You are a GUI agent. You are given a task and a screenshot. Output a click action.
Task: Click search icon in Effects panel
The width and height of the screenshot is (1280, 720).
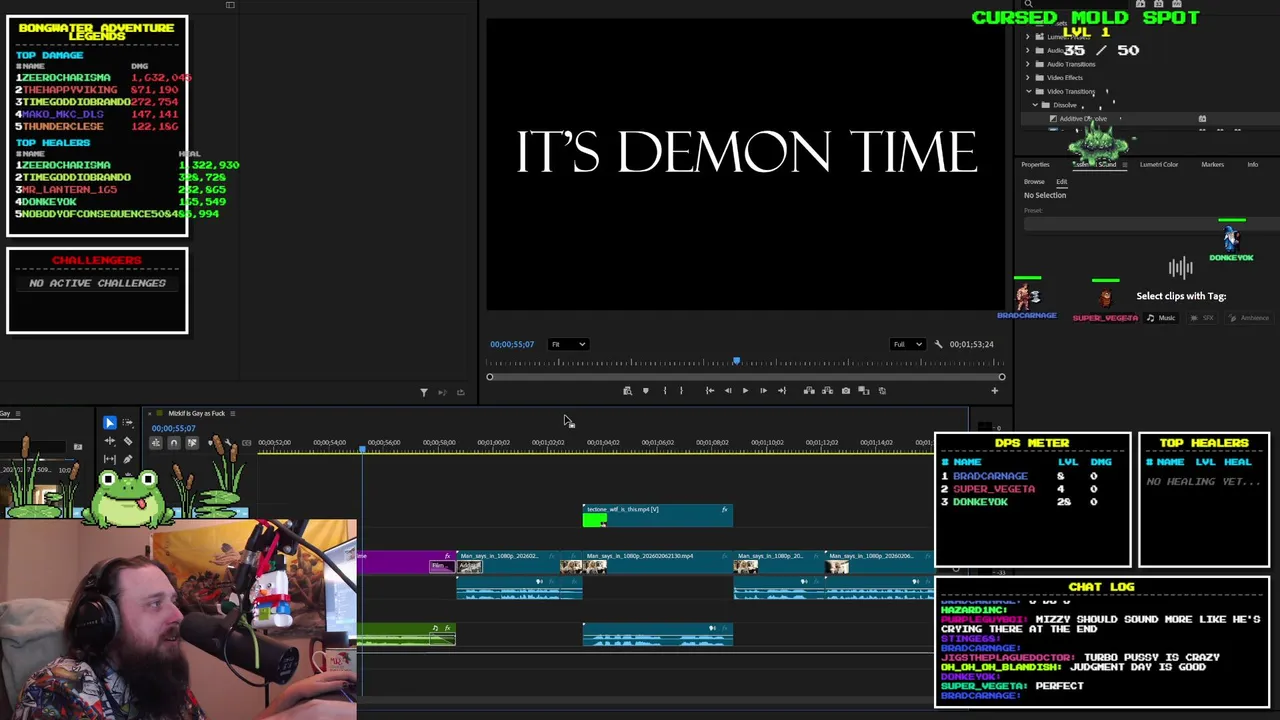1028,4
